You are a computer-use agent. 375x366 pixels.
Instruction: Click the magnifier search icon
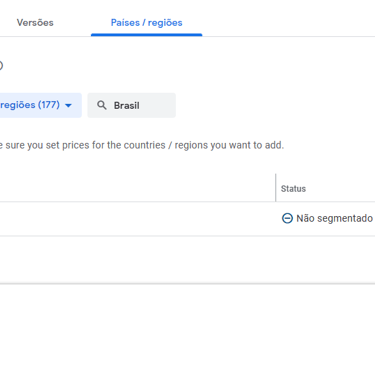(102, 105)
